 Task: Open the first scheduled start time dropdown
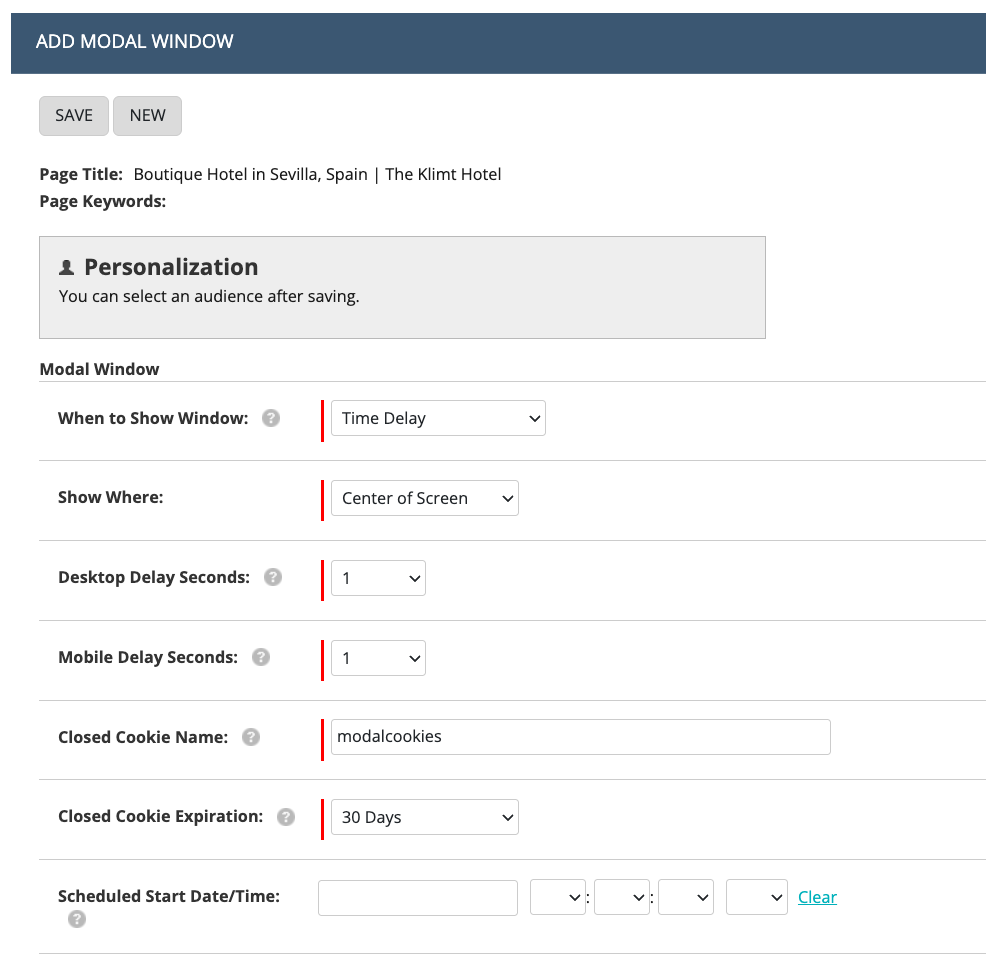558,898
